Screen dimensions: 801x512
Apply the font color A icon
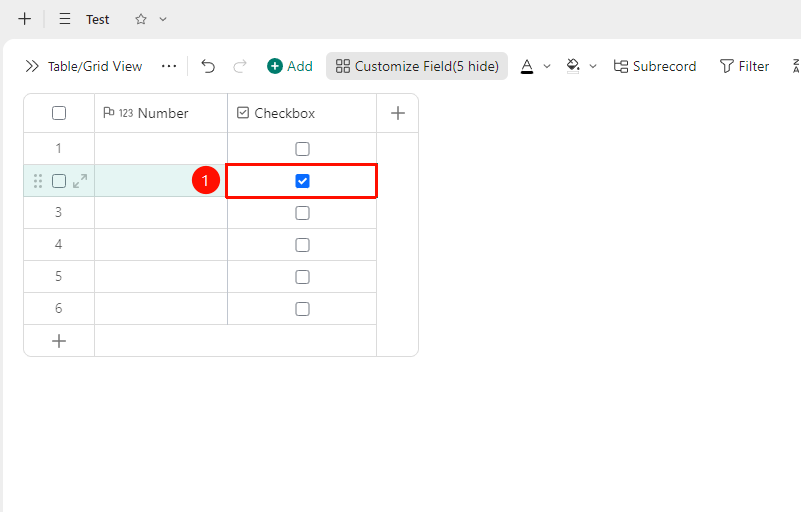pos(527,66)
